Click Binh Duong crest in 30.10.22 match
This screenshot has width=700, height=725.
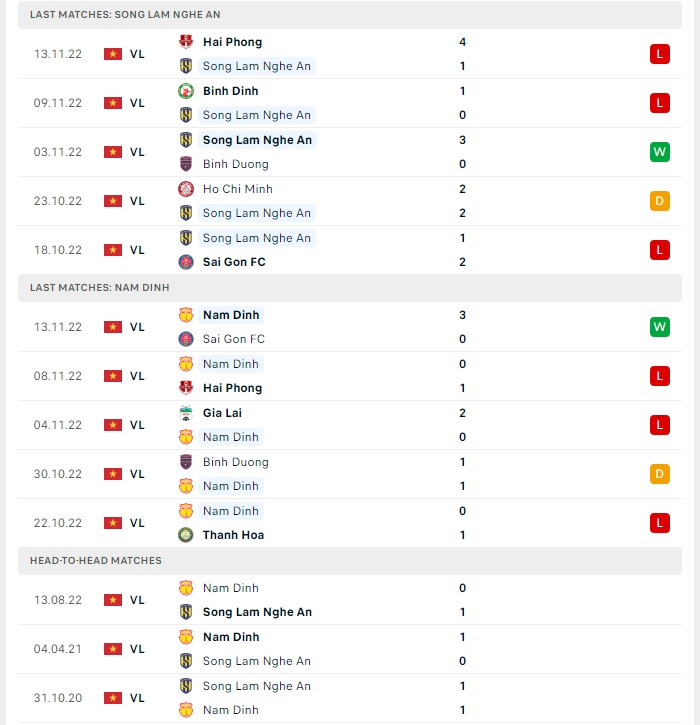pos(186,462)
